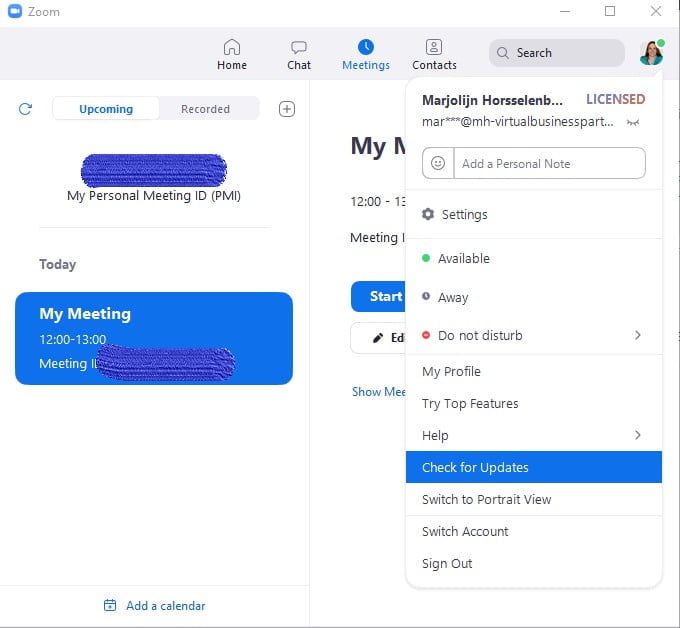Click the Sign Out option
The width and height of the screenshot is (680, 628).
coord(447,563)
